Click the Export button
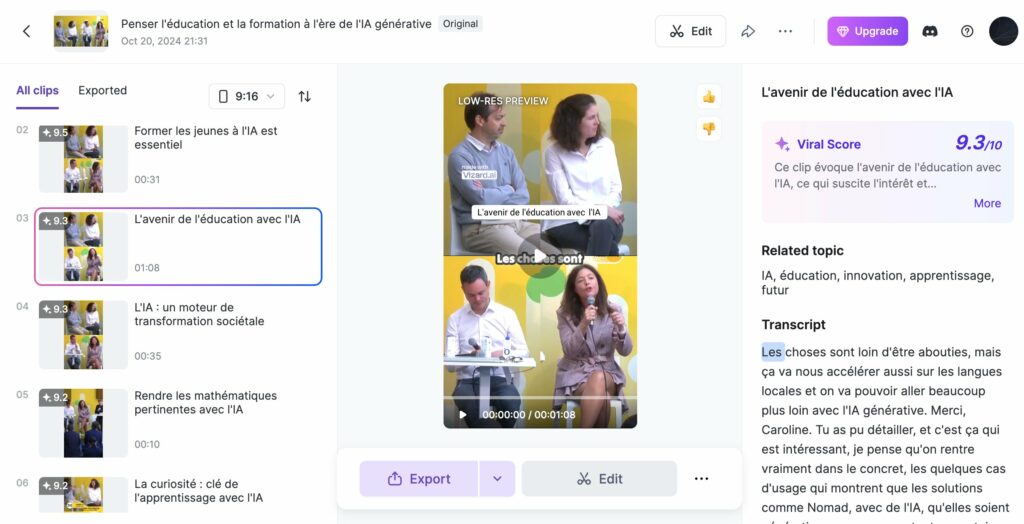Image resolution: width=1024 pixels, height=524 pixels. [x=419, y=479]
